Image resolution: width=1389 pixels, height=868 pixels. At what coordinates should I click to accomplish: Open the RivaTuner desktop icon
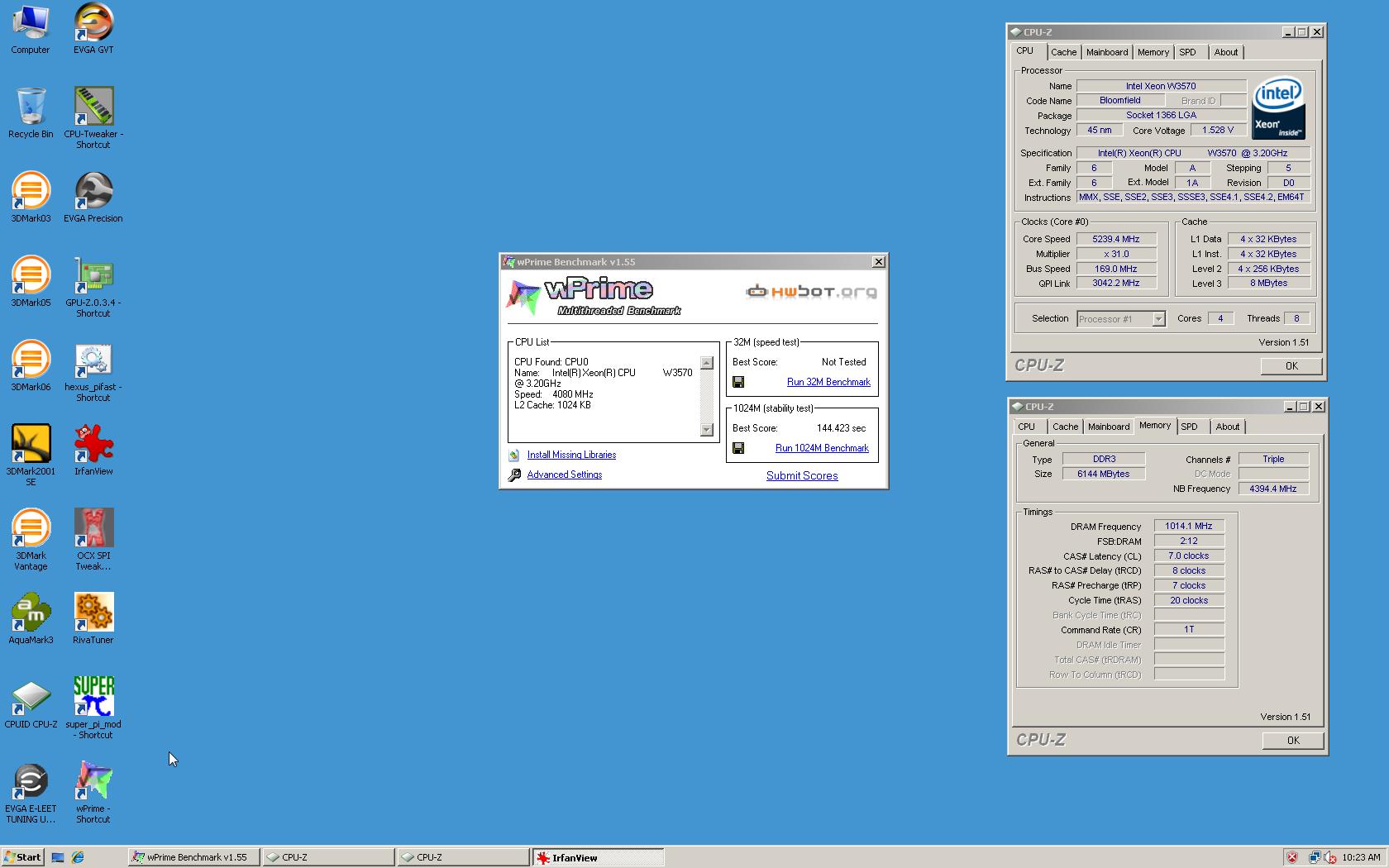(x=93, y=619)
